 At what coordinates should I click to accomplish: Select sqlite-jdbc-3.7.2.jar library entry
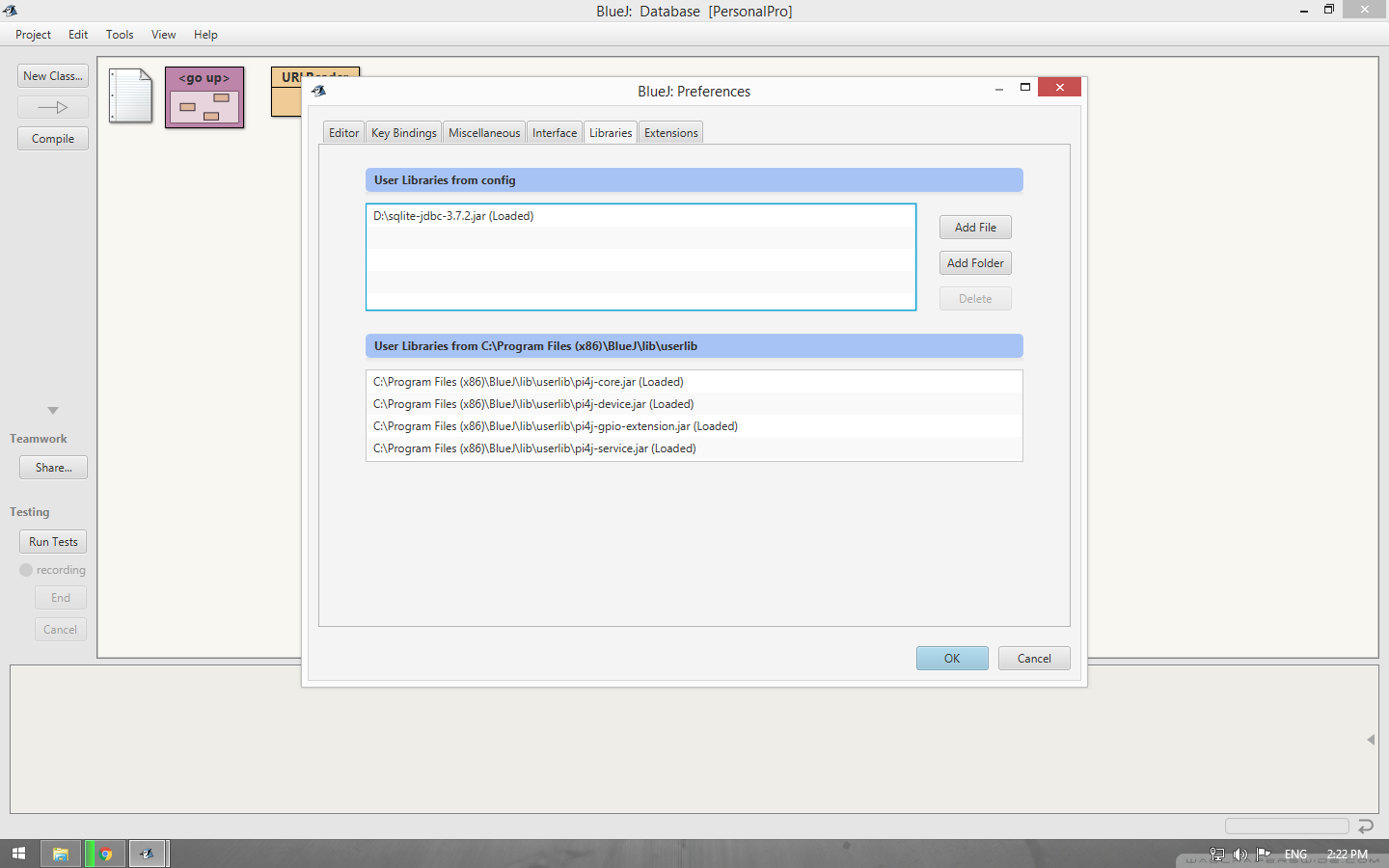pos(640,216)
